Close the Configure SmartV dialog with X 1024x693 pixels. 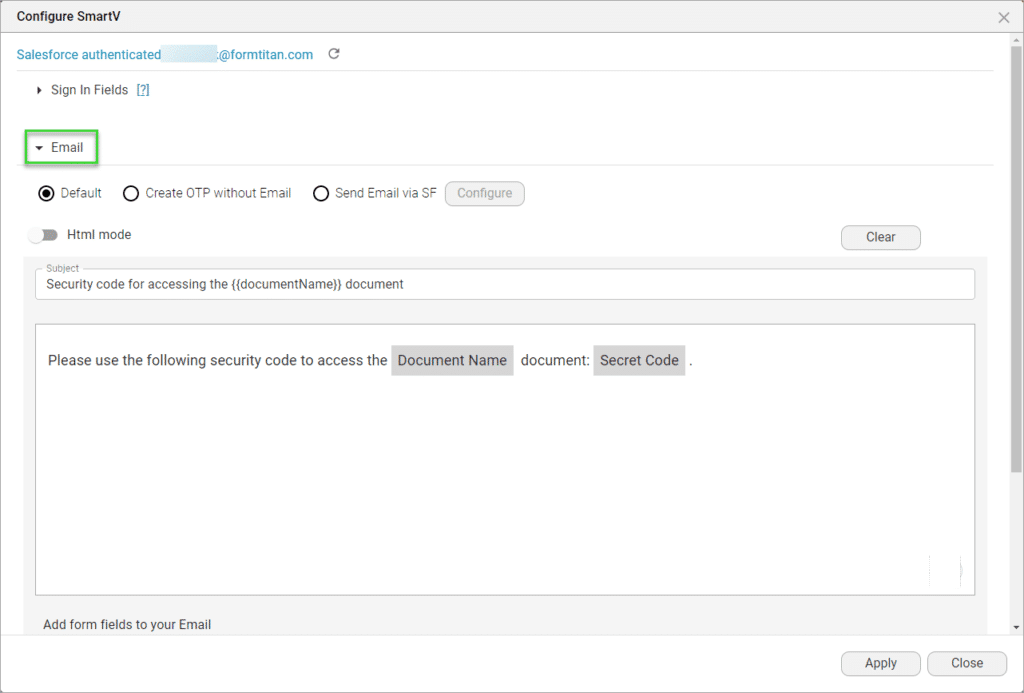[1004, 17]
